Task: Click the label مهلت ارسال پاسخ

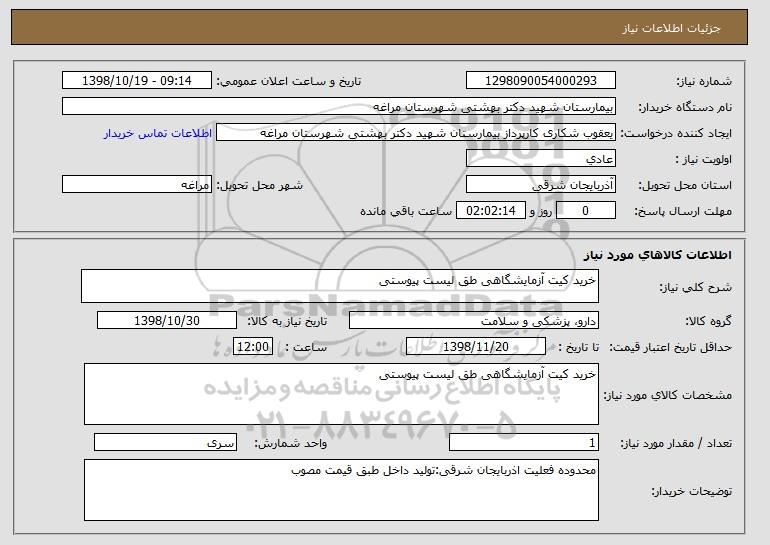Action: pyautogui.click(x=683, y=212)
